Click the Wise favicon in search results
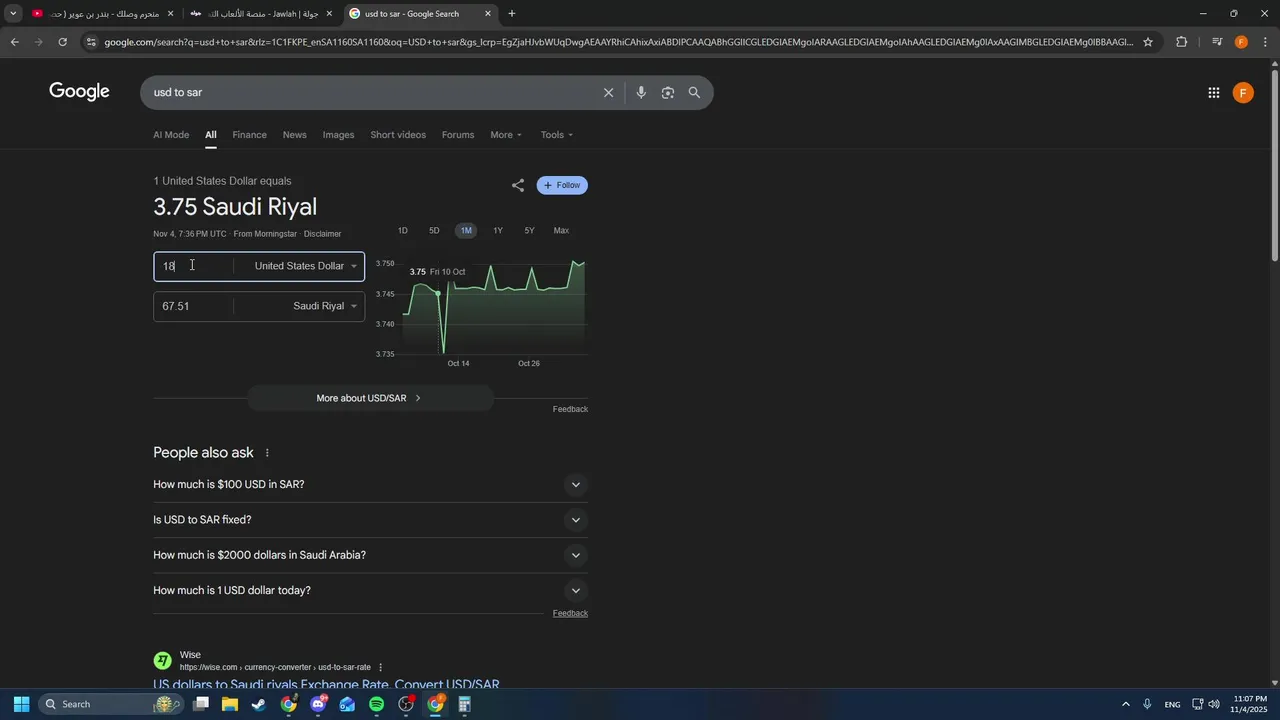 click(163, 661)
